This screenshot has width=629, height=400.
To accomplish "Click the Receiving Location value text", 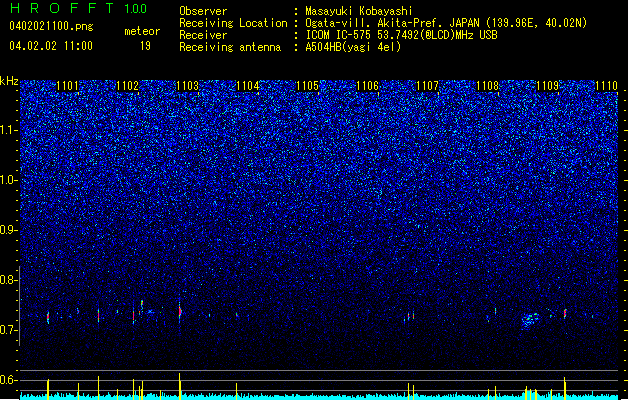I will tap(446, 23).
